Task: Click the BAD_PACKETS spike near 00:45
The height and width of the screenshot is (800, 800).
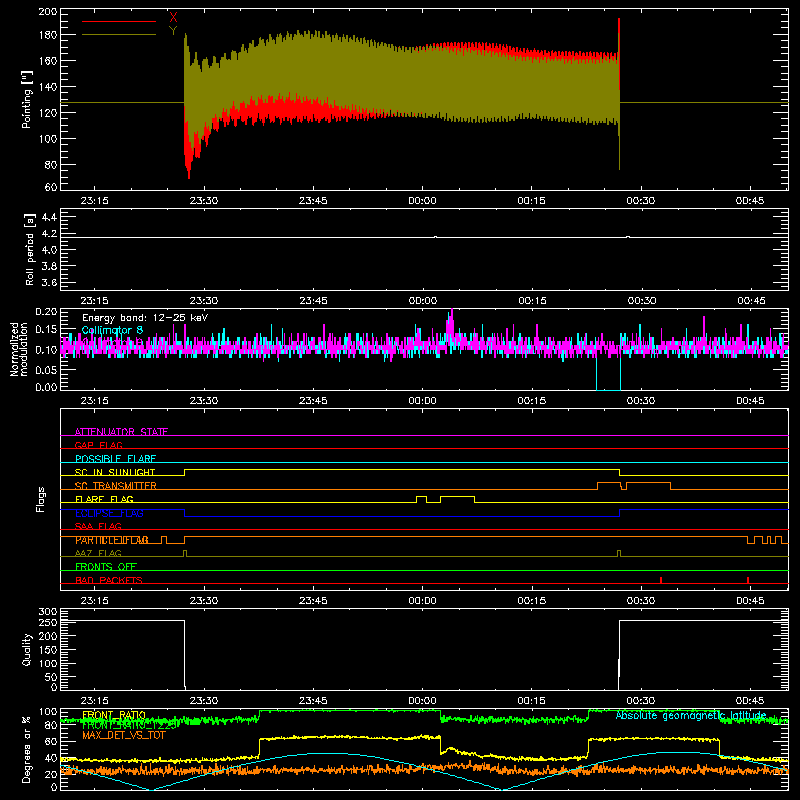Action: [748, 580]
